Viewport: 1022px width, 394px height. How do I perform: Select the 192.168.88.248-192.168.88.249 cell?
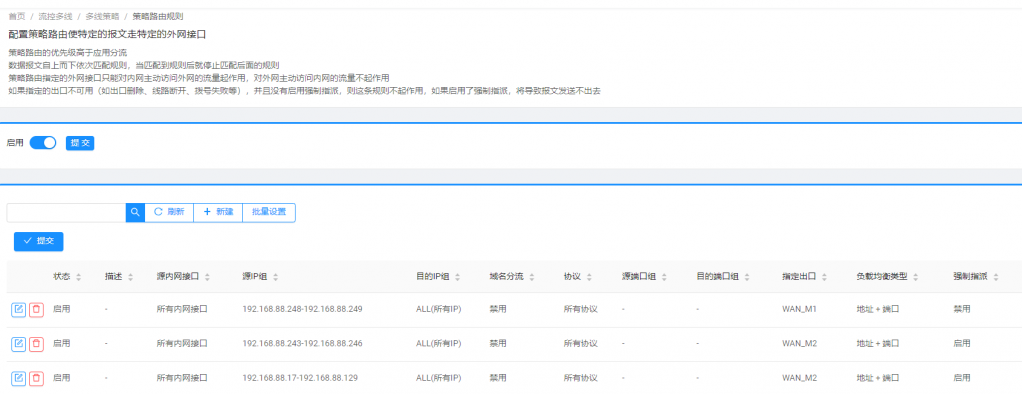tap(302, 309)
